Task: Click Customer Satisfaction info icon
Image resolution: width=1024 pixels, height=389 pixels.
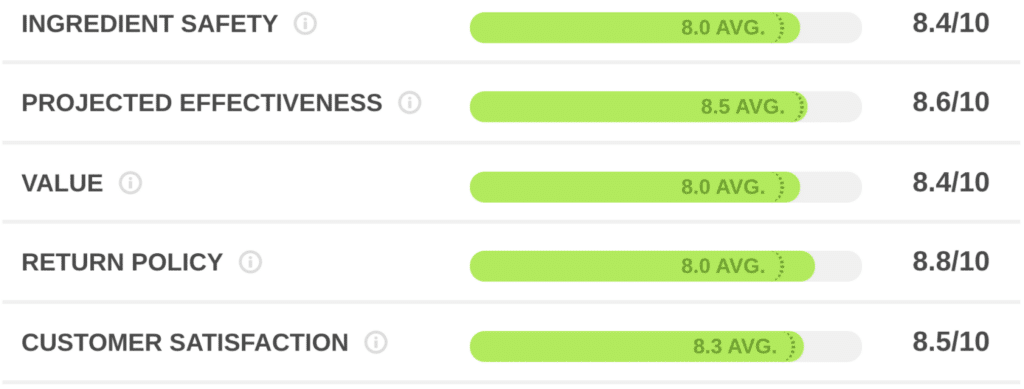Action: [x=376, y=343]
